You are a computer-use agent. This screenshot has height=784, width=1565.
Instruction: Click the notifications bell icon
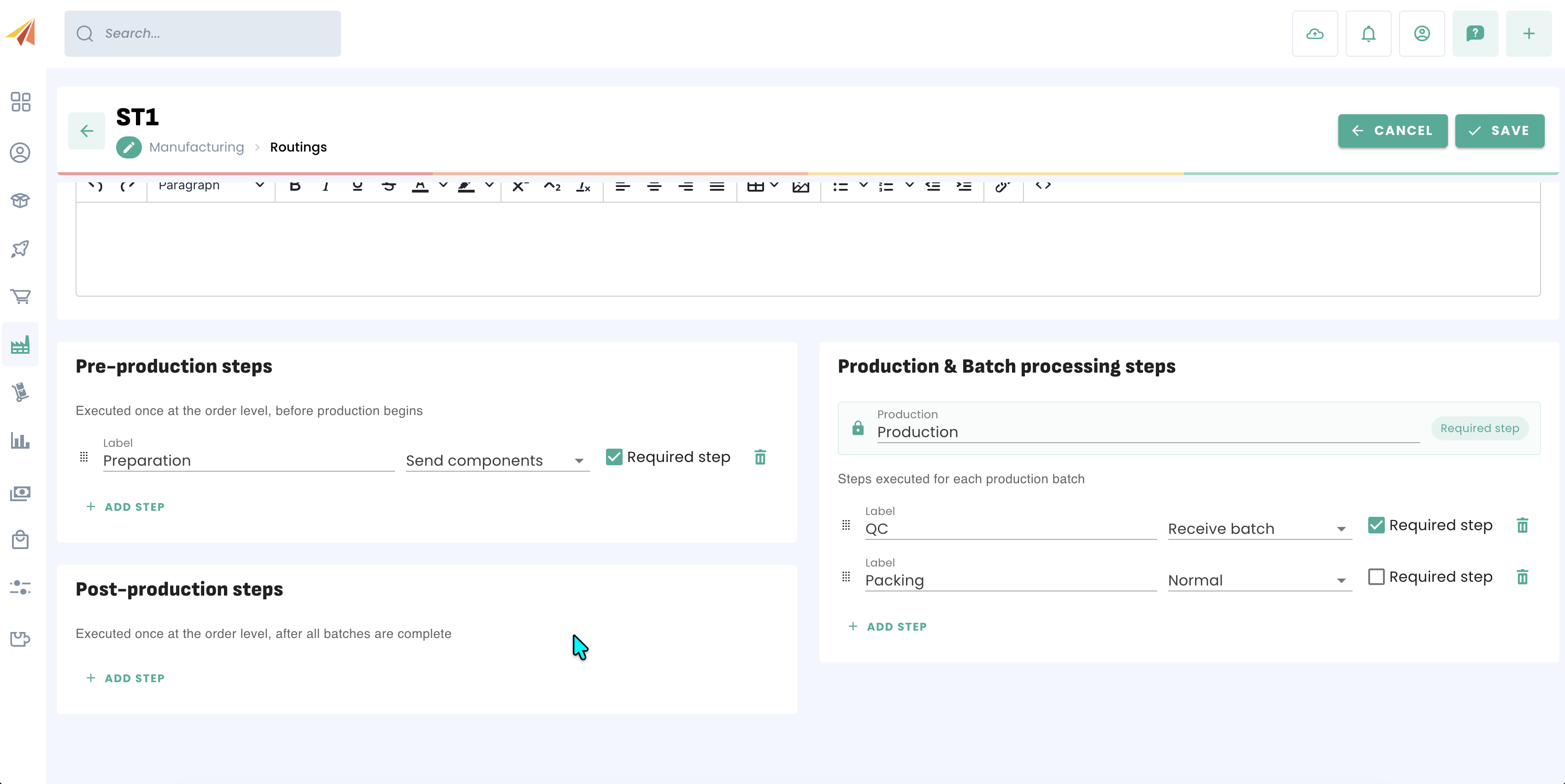click(1368, 34)
